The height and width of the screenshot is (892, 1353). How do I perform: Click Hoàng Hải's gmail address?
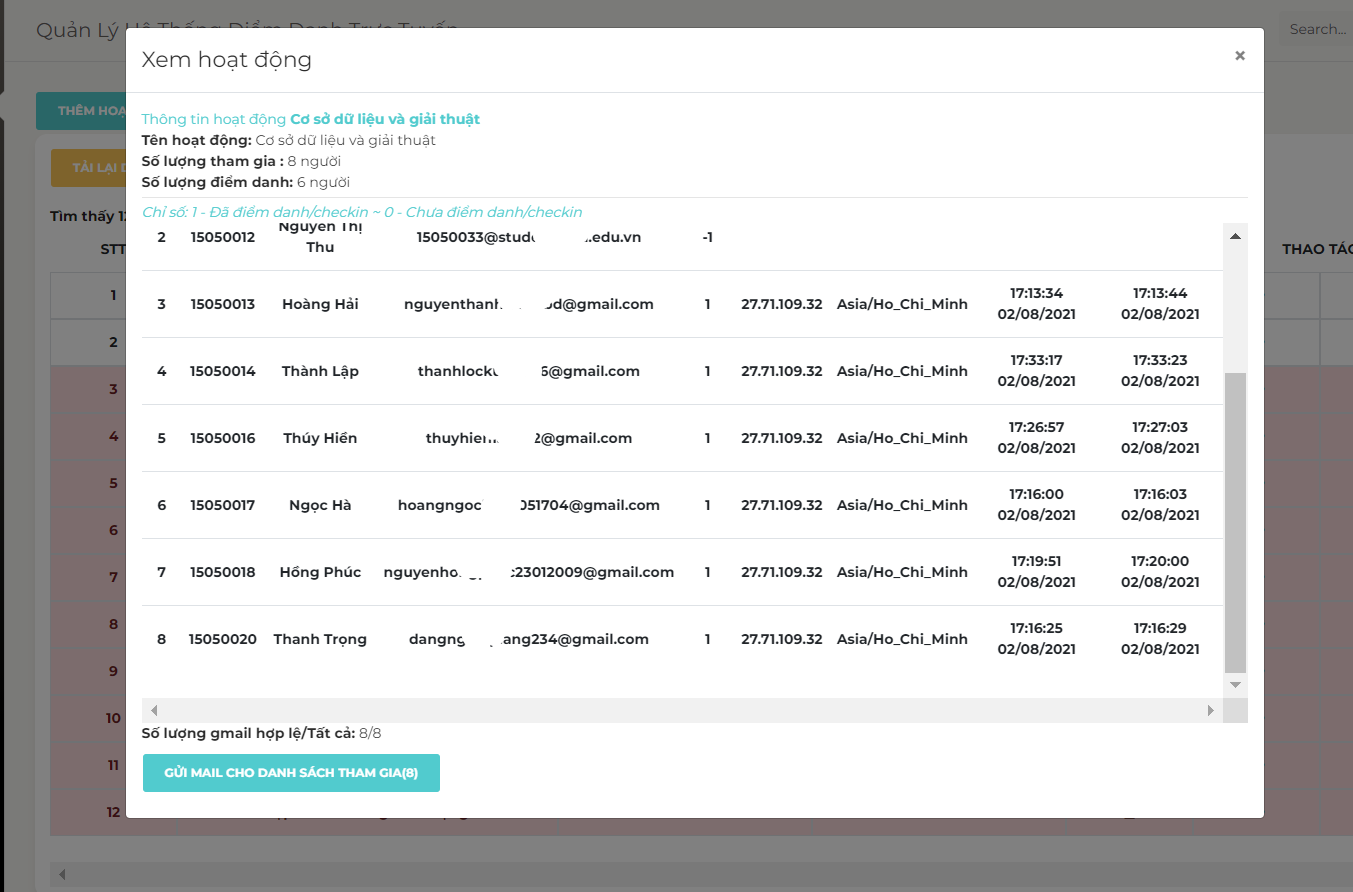click(529, 304)
